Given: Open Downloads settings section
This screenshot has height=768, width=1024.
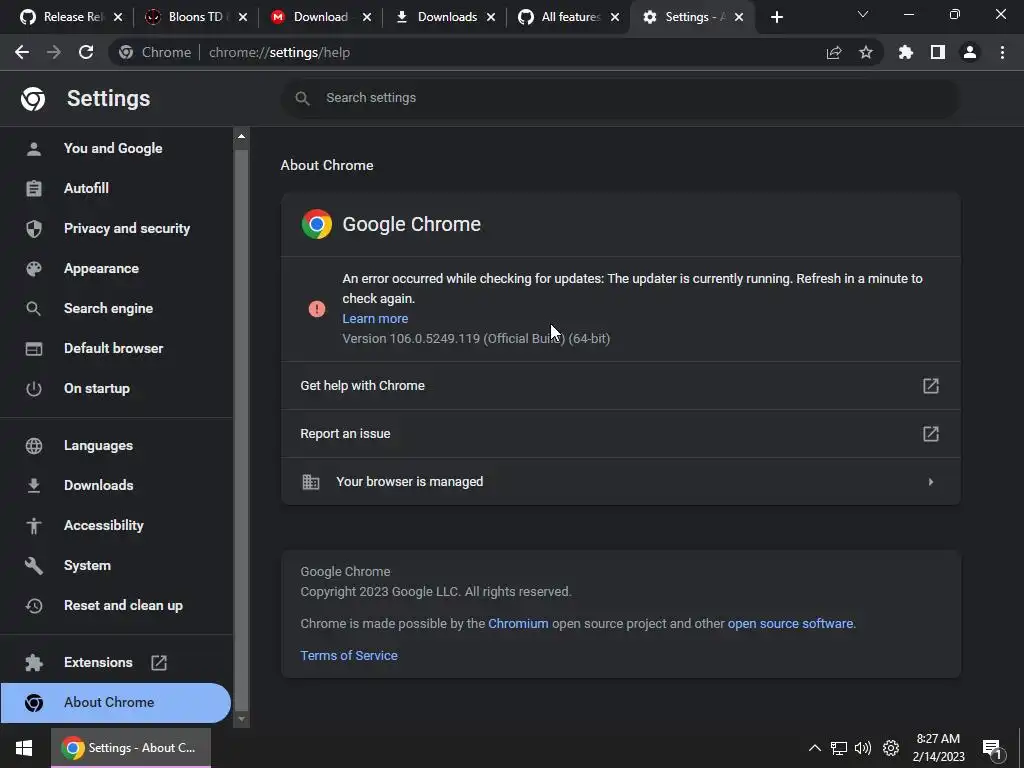Looking at the screenshot, I should tap(99, 485).
